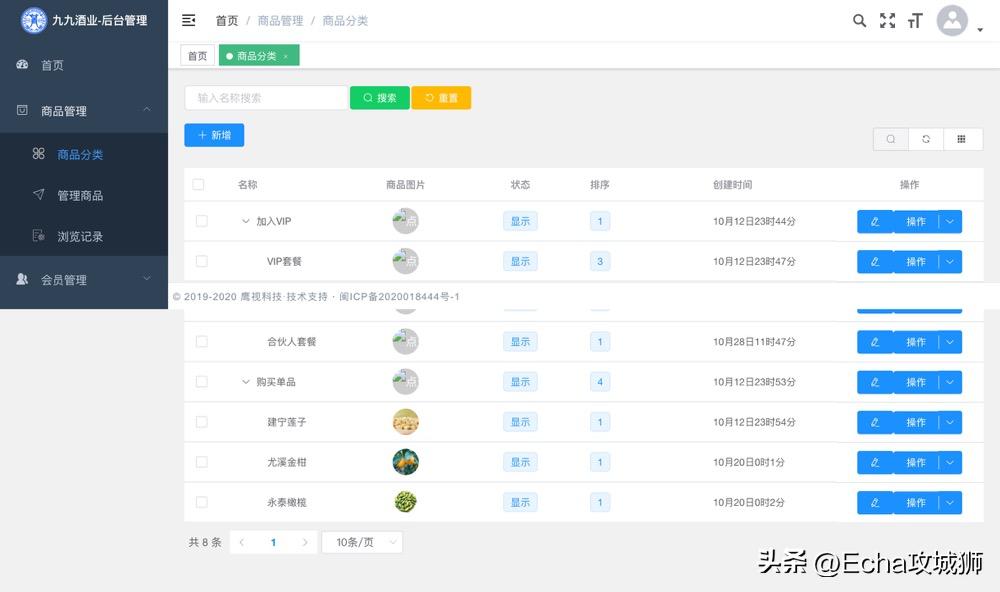Refresh the table via the reload icon
This screenshot has width=1000, height=592.
(926, 139)
